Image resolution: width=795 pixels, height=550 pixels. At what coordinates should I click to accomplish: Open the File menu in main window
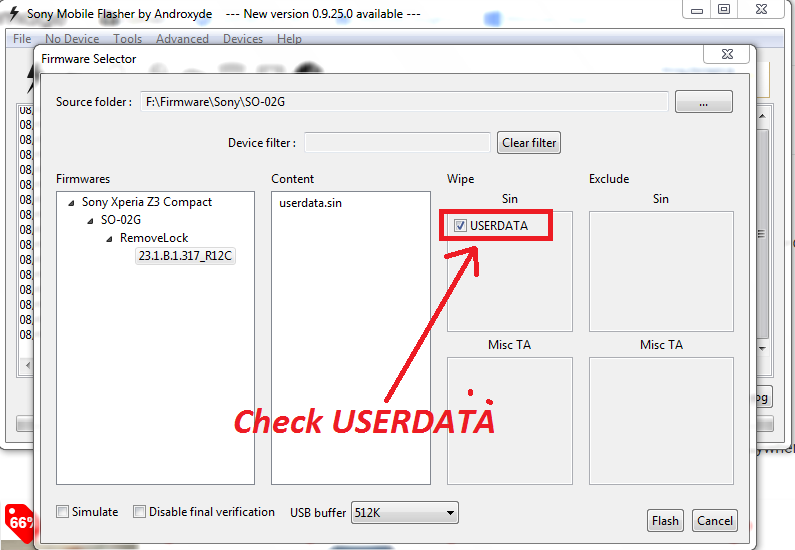pyautogui.click(x=22, y=39)
